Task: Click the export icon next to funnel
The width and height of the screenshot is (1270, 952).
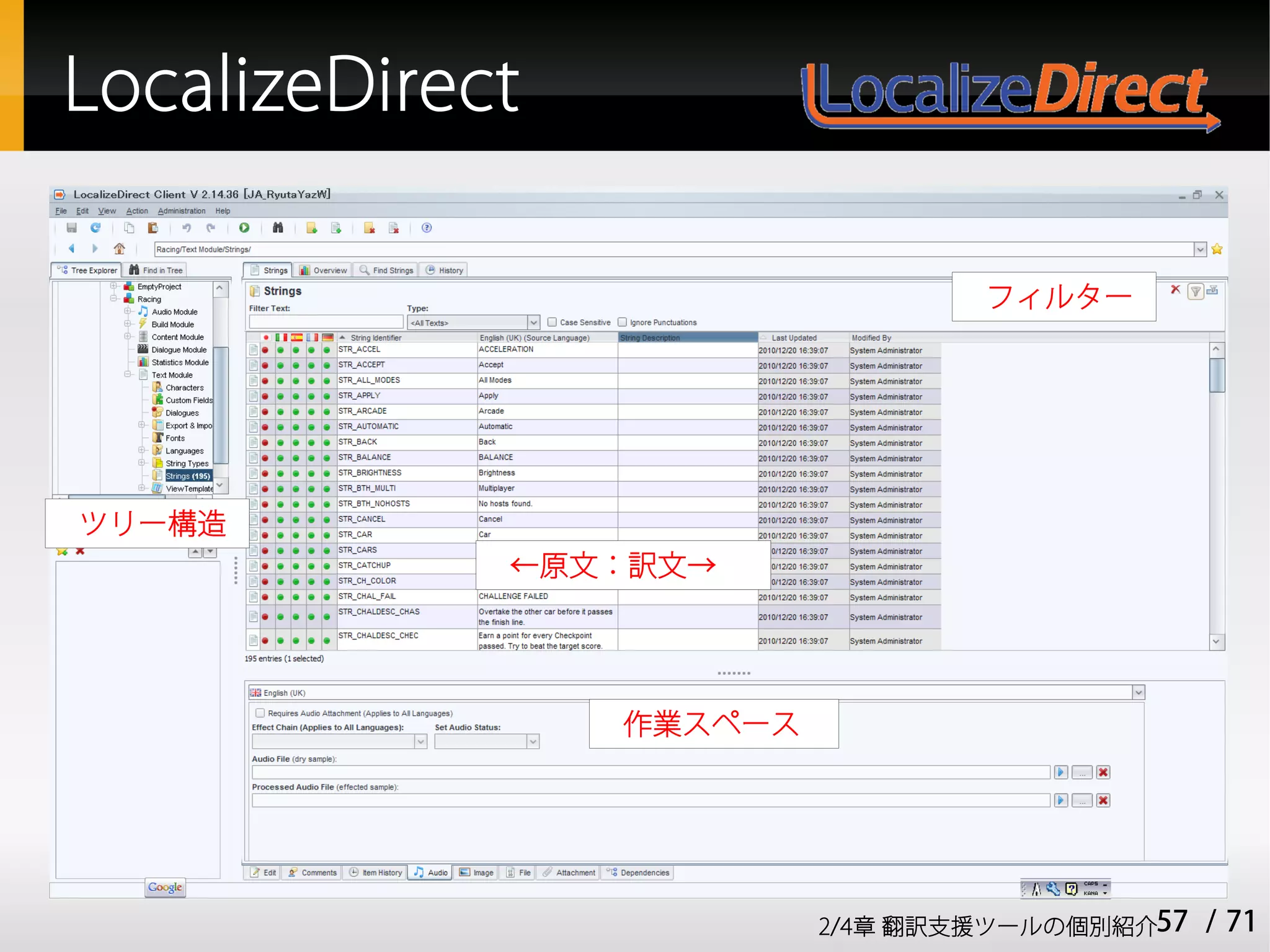Action: click(x=1213, y=290)
